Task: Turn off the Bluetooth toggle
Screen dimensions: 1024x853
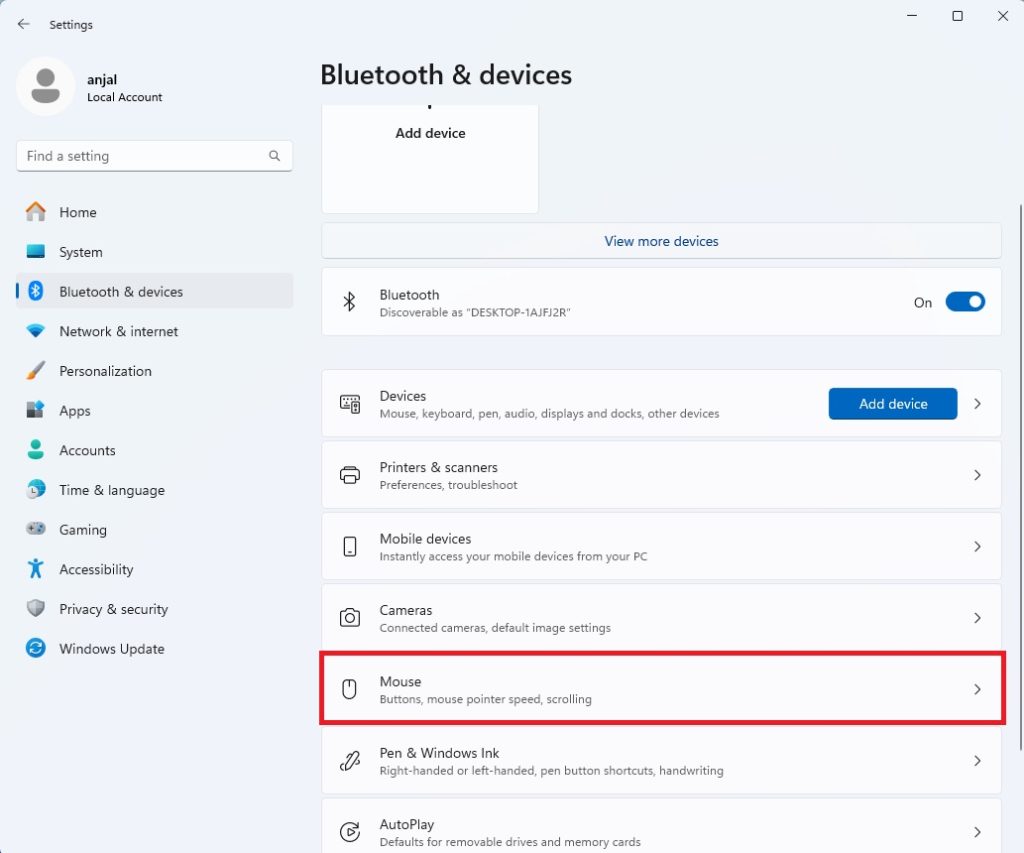Action: pos(964,300)
